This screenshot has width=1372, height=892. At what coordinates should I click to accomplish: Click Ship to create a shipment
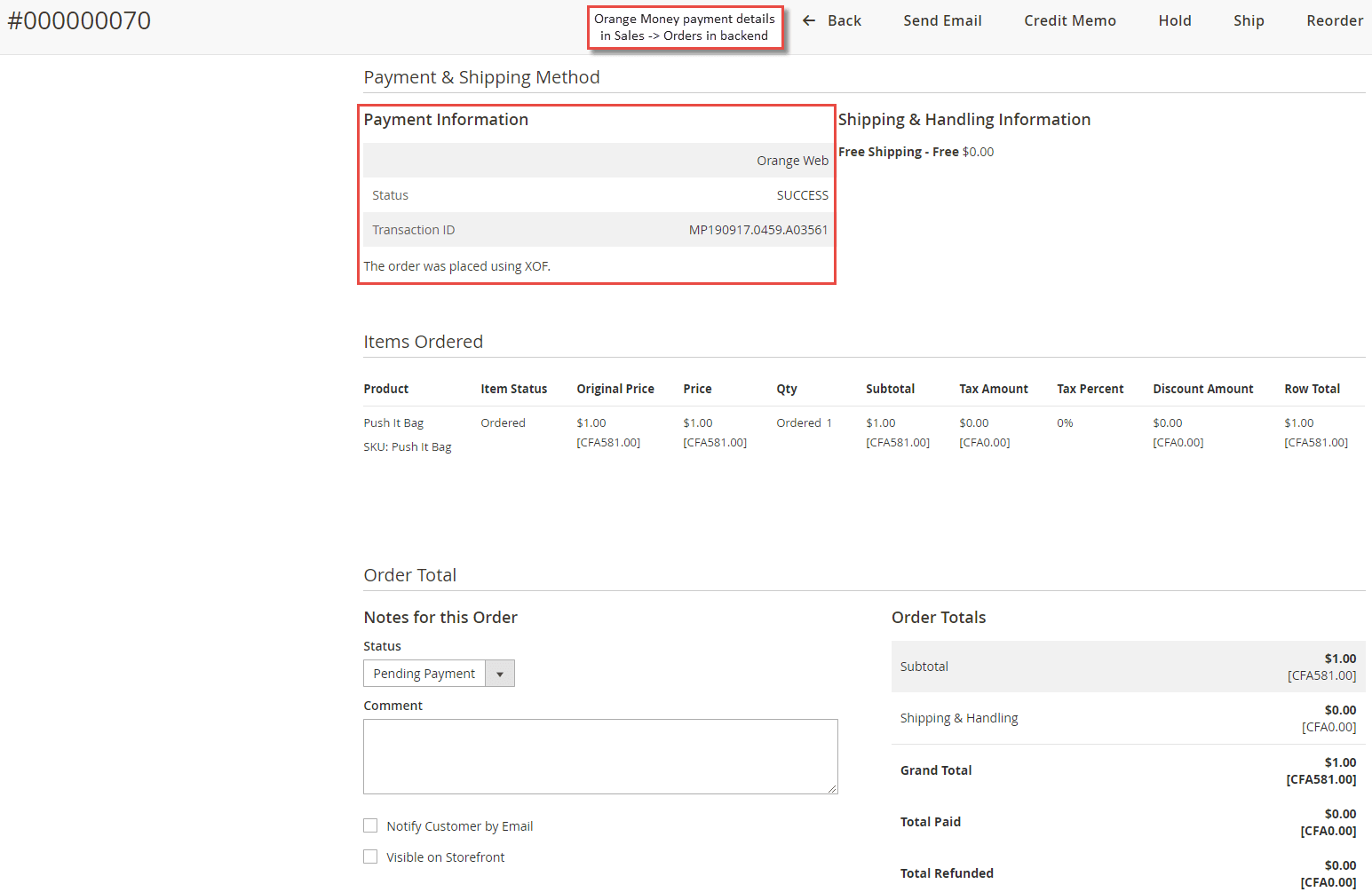pos(1248,20)
